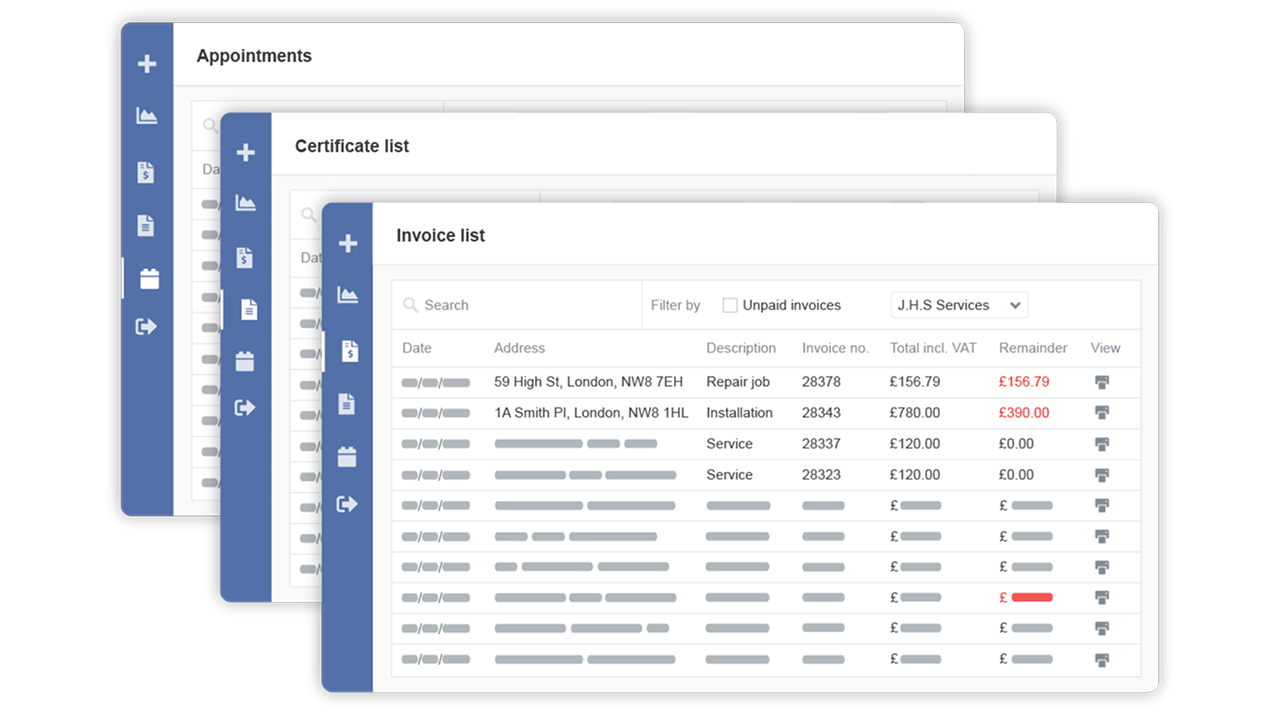Click the plus icon in the Certificate list sidebar
Viewport: 1280px width, 720px height.
coord(246,152)
